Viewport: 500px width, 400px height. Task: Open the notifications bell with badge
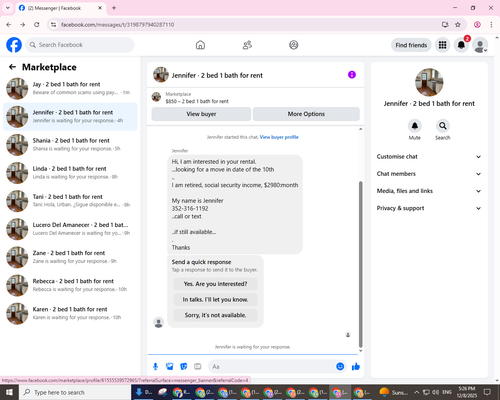[x=461, y=45]
